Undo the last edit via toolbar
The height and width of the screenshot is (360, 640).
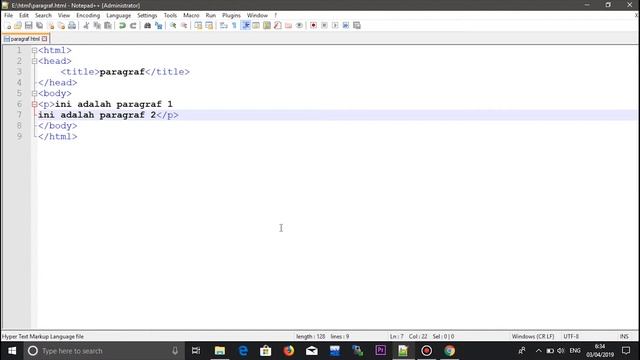(122, 25)
